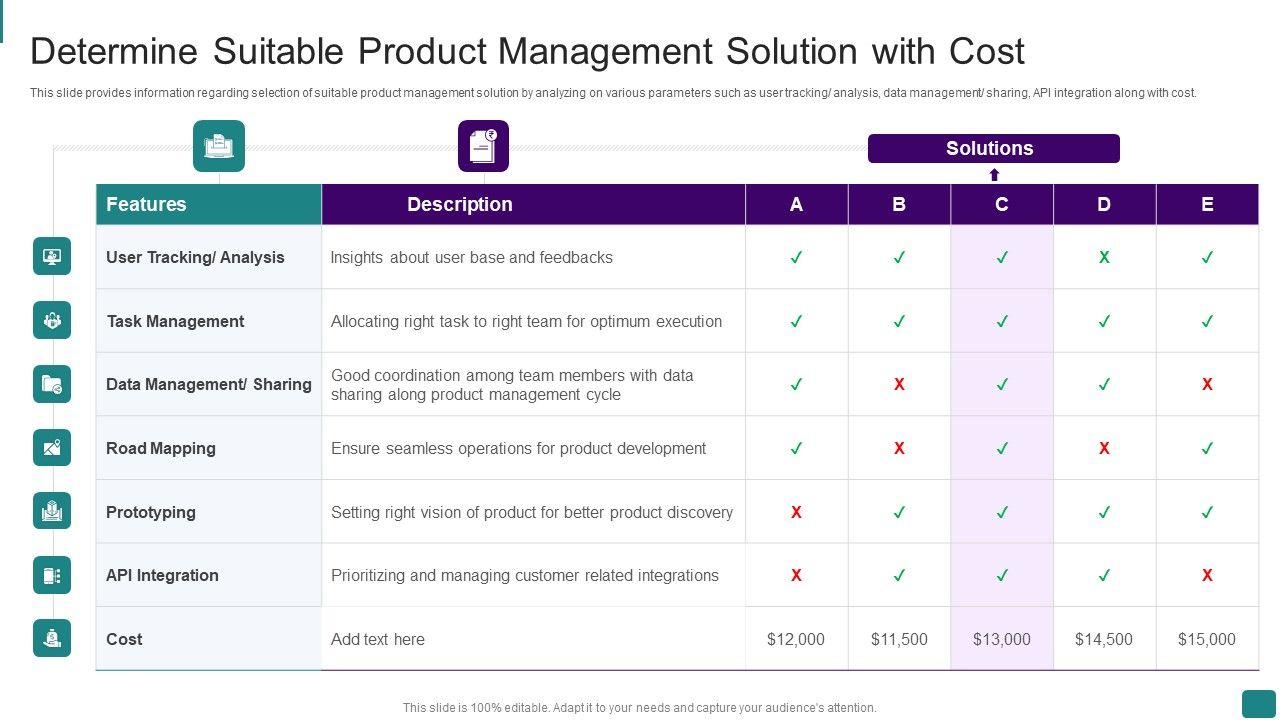
Task: Click the $13,000 cost for solution C
Action: 1001,639
